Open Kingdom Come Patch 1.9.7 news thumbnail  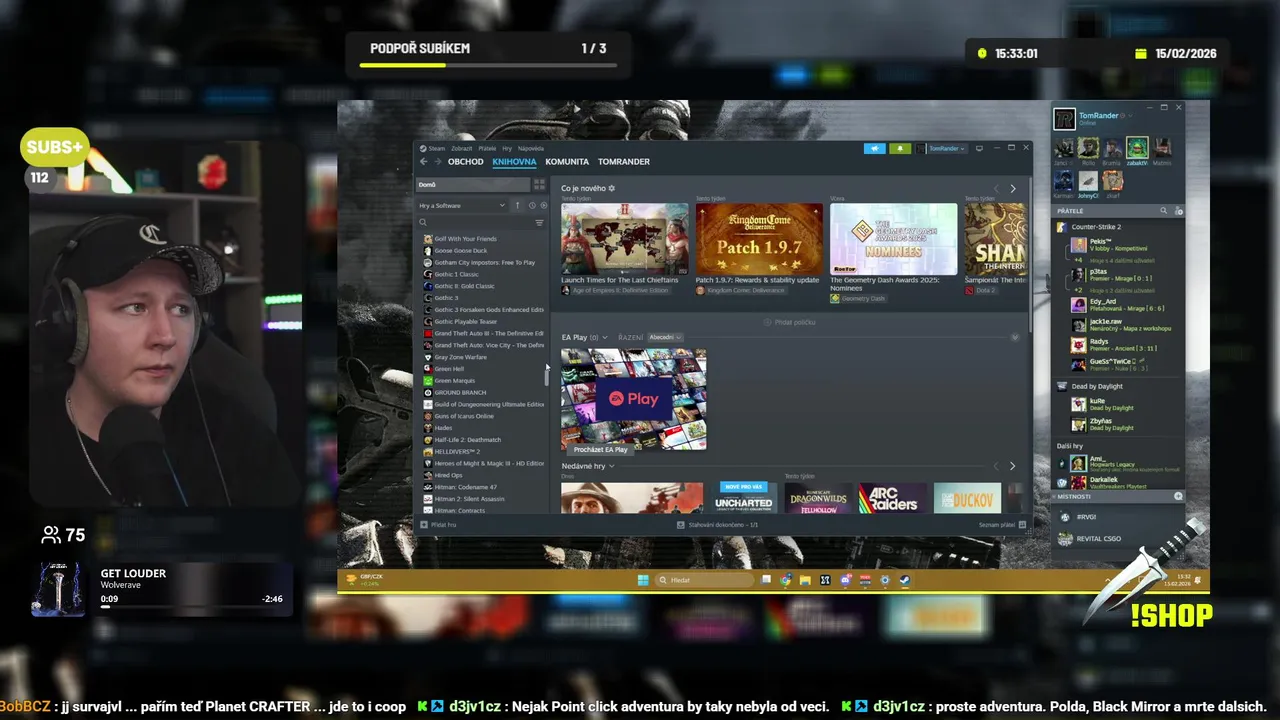point(759,239)
